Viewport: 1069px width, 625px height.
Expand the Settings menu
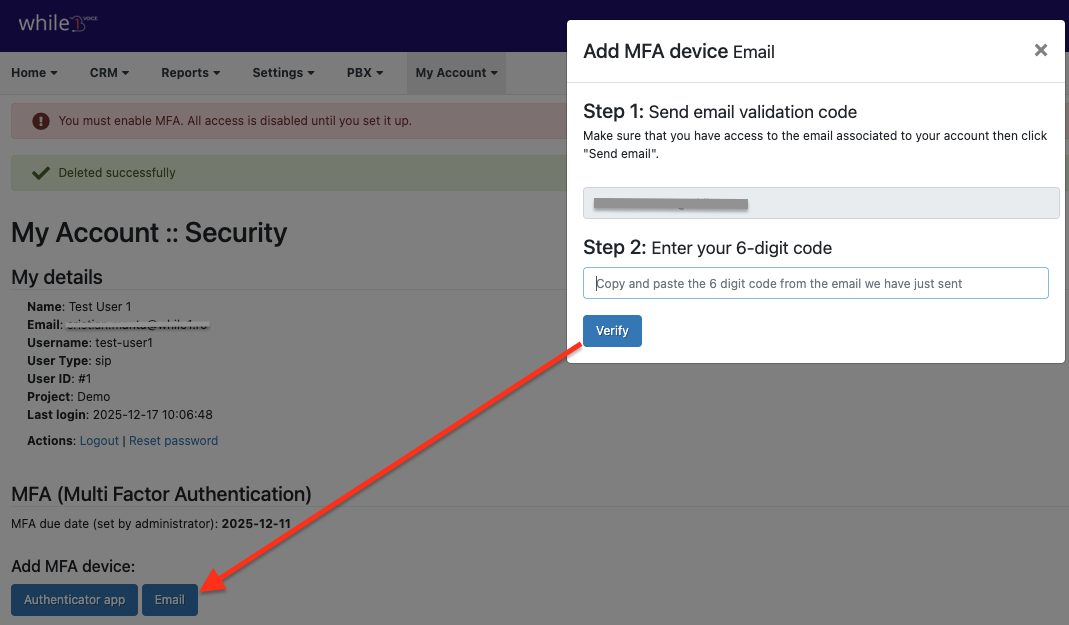click(283, 73)
